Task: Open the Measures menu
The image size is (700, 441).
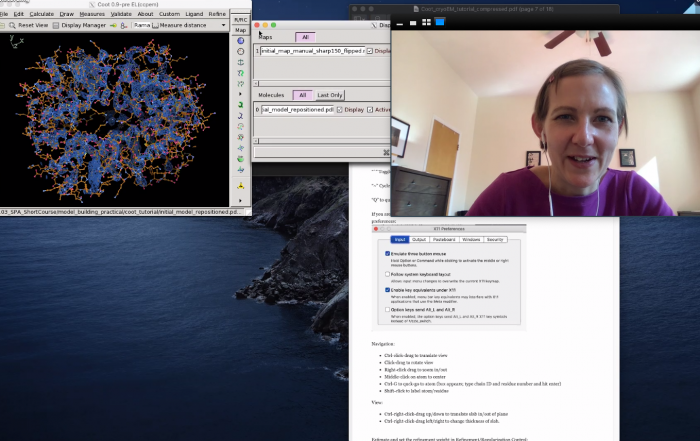Action: pyautogui.click(x=92, y=14)
